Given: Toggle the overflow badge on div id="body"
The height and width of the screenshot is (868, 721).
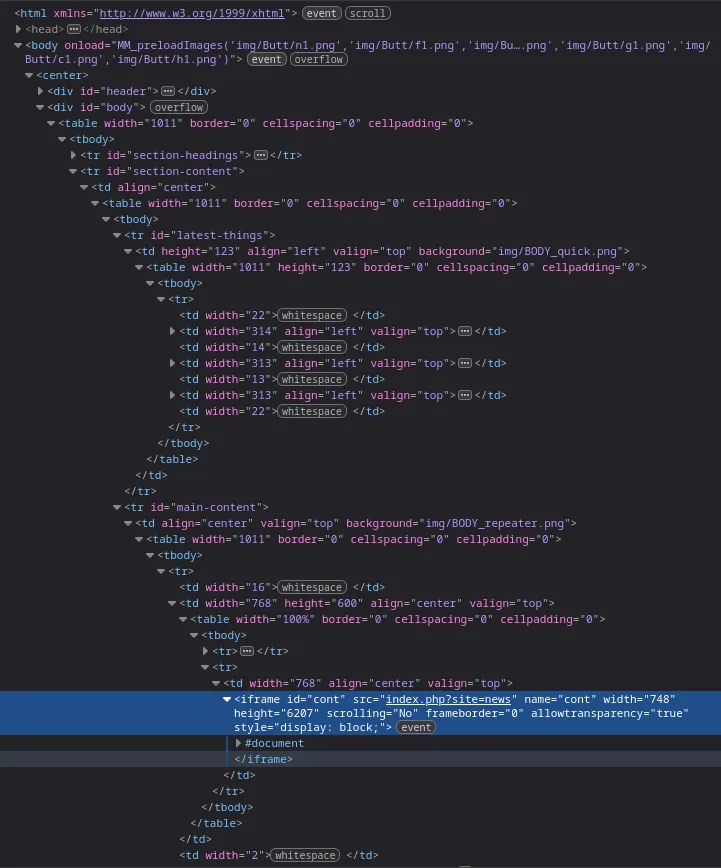Looking at the screenshot, I should pos(179,107).
